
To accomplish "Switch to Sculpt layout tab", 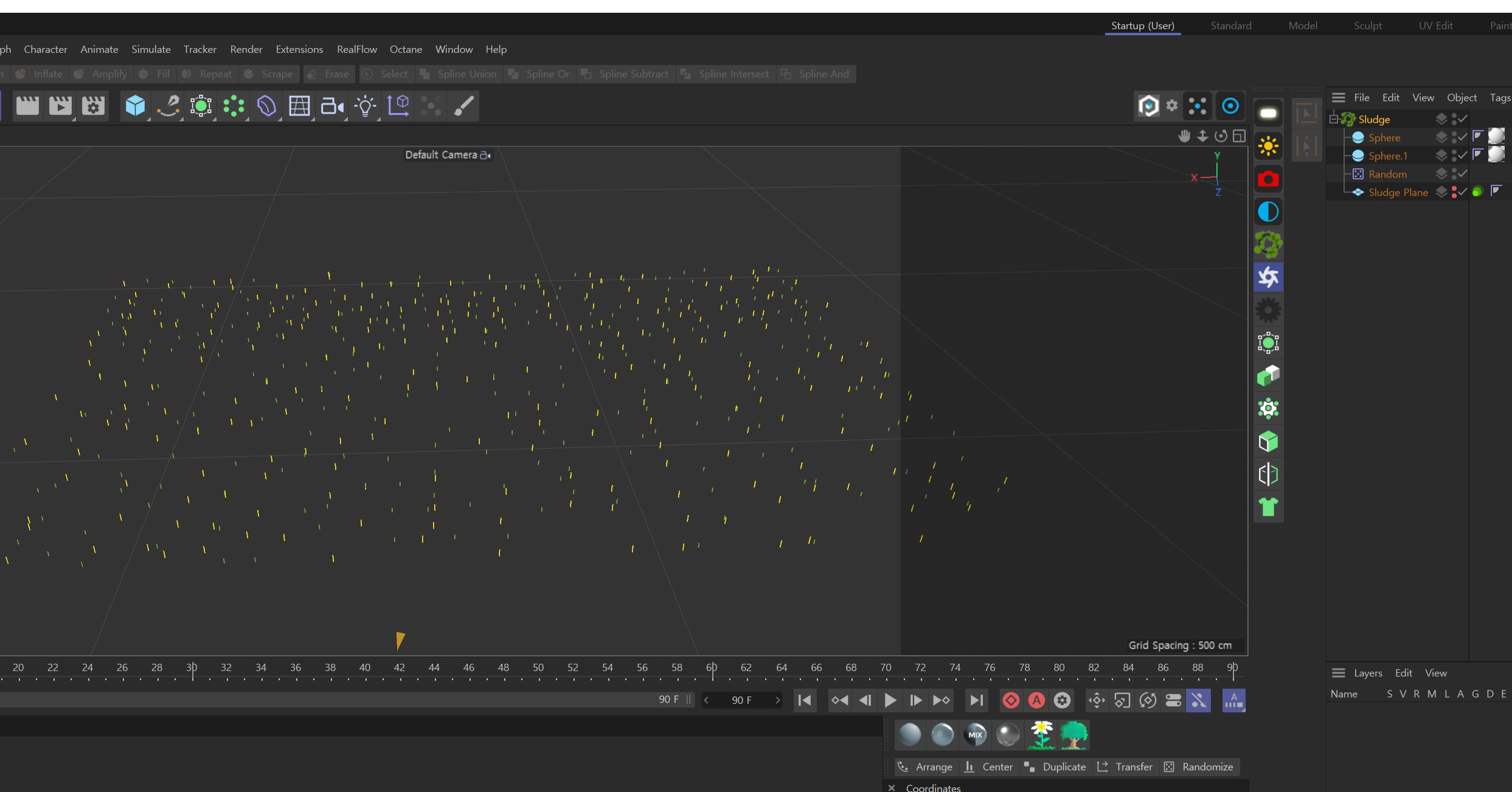I will point(1368,26).
